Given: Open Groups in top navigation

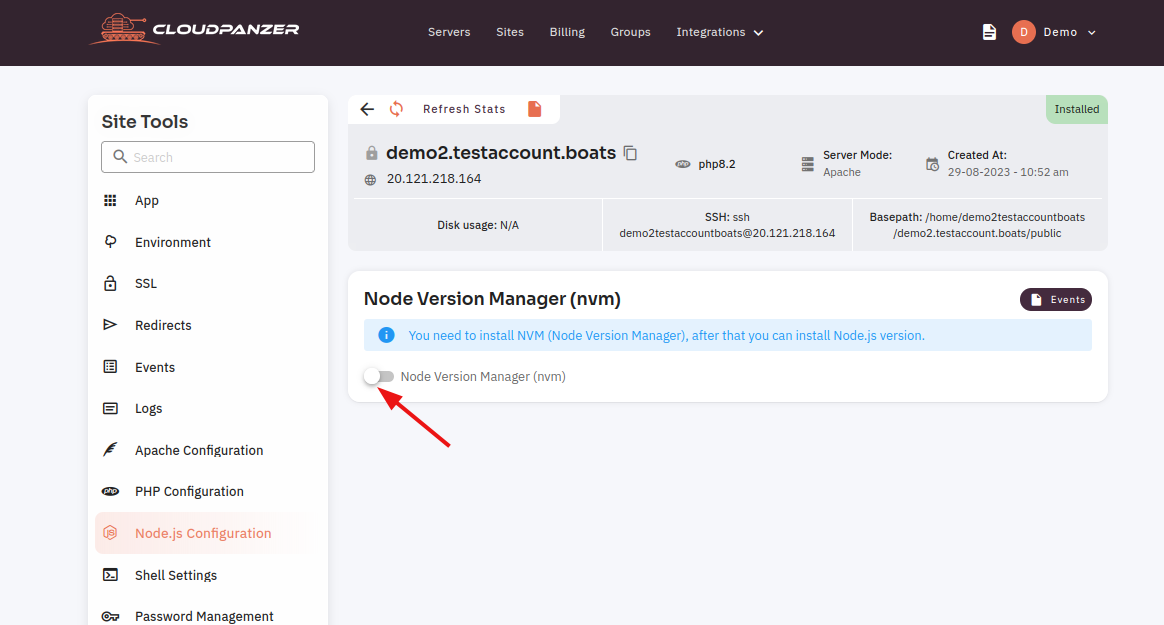Looking at the screenshot, I should (x=630, y=32).
